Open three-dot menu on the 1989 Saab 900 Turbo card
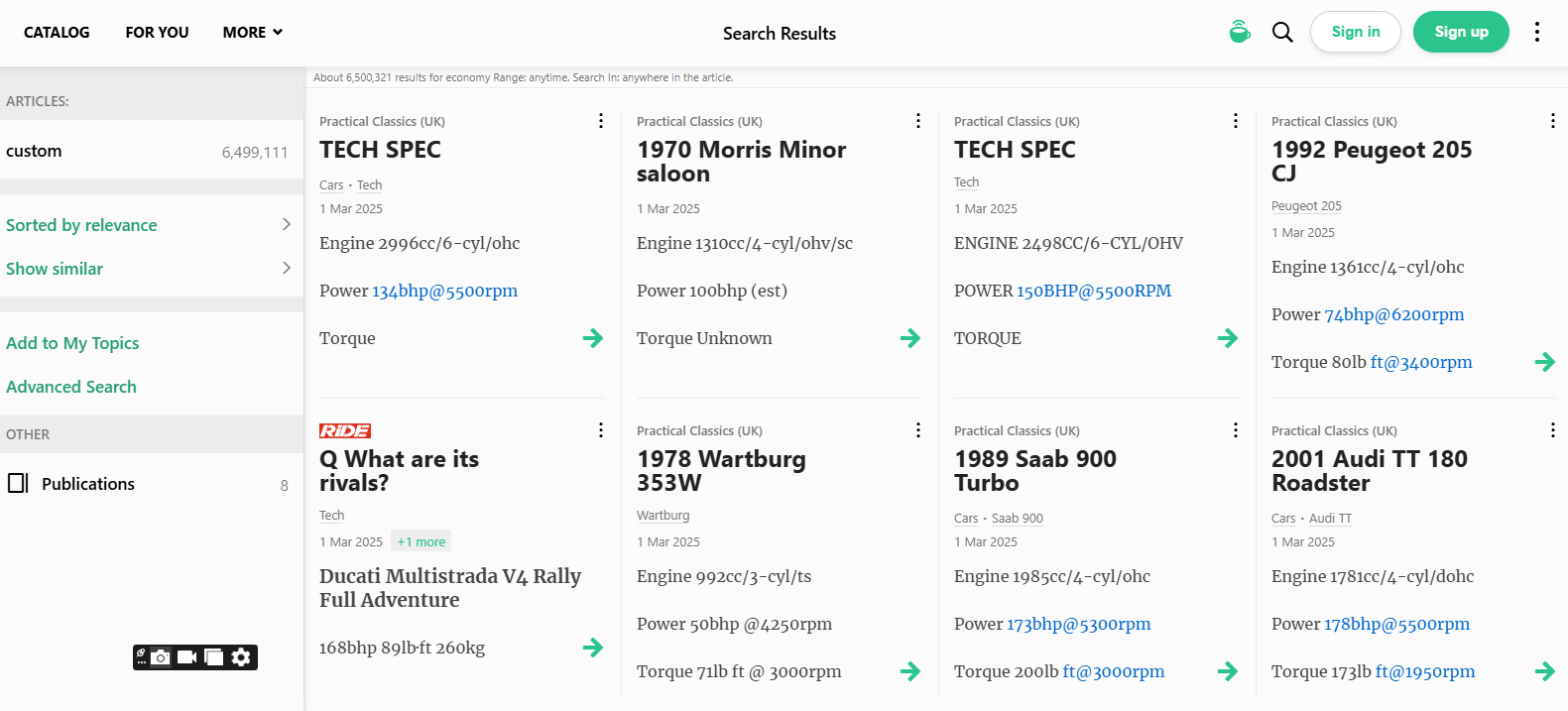The image size is (1568, 711). pyautogui.click(x=1235, y=430)
